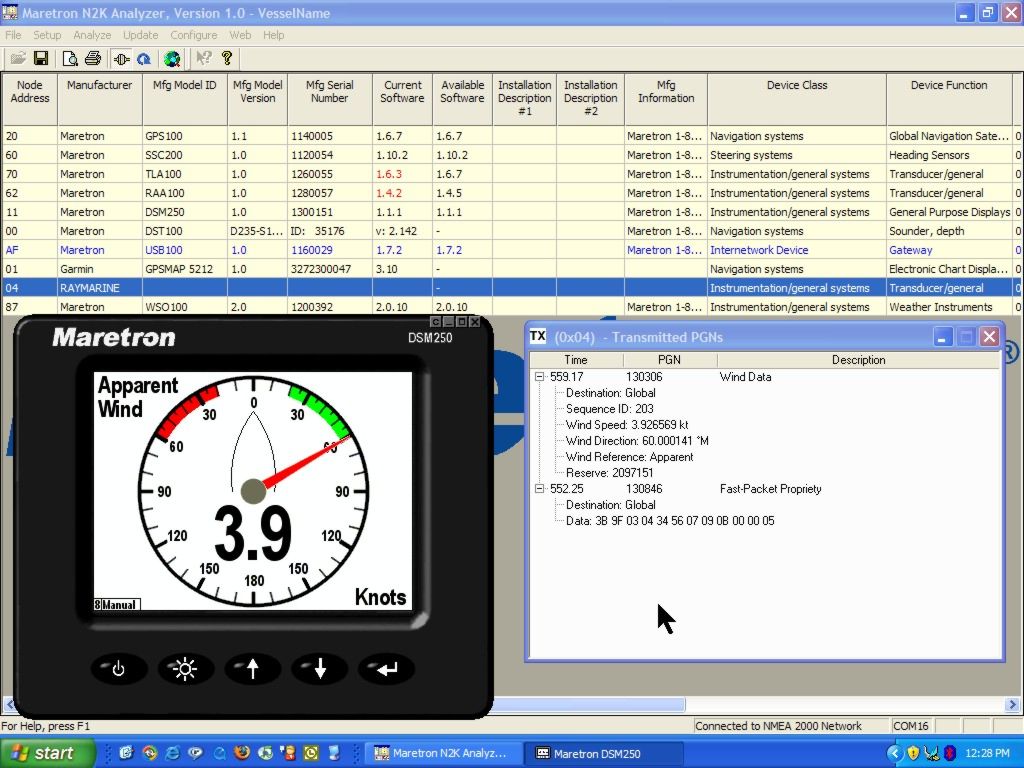The width and height of the screenshot is (1024, 768).
Task: Click the yellow question mark help icon
Action: (x=227, y=59)
